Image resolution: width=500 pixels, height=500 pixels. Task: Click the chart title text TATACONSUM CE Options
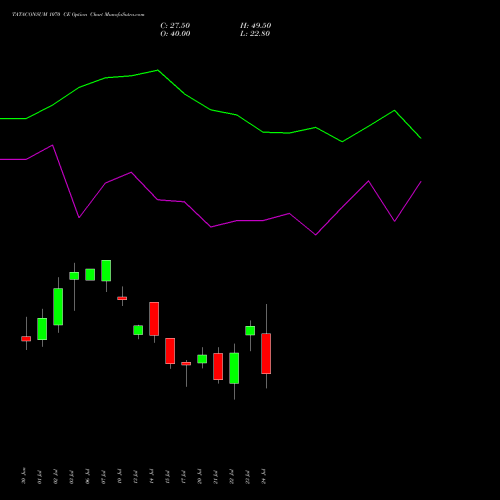click(x=78, y=15)
